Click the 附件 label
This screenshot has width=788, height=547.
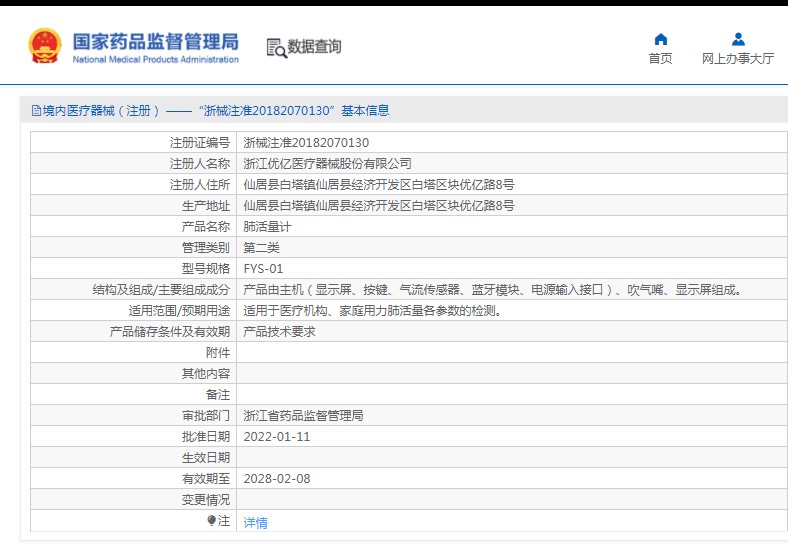(x=218, y=353)
